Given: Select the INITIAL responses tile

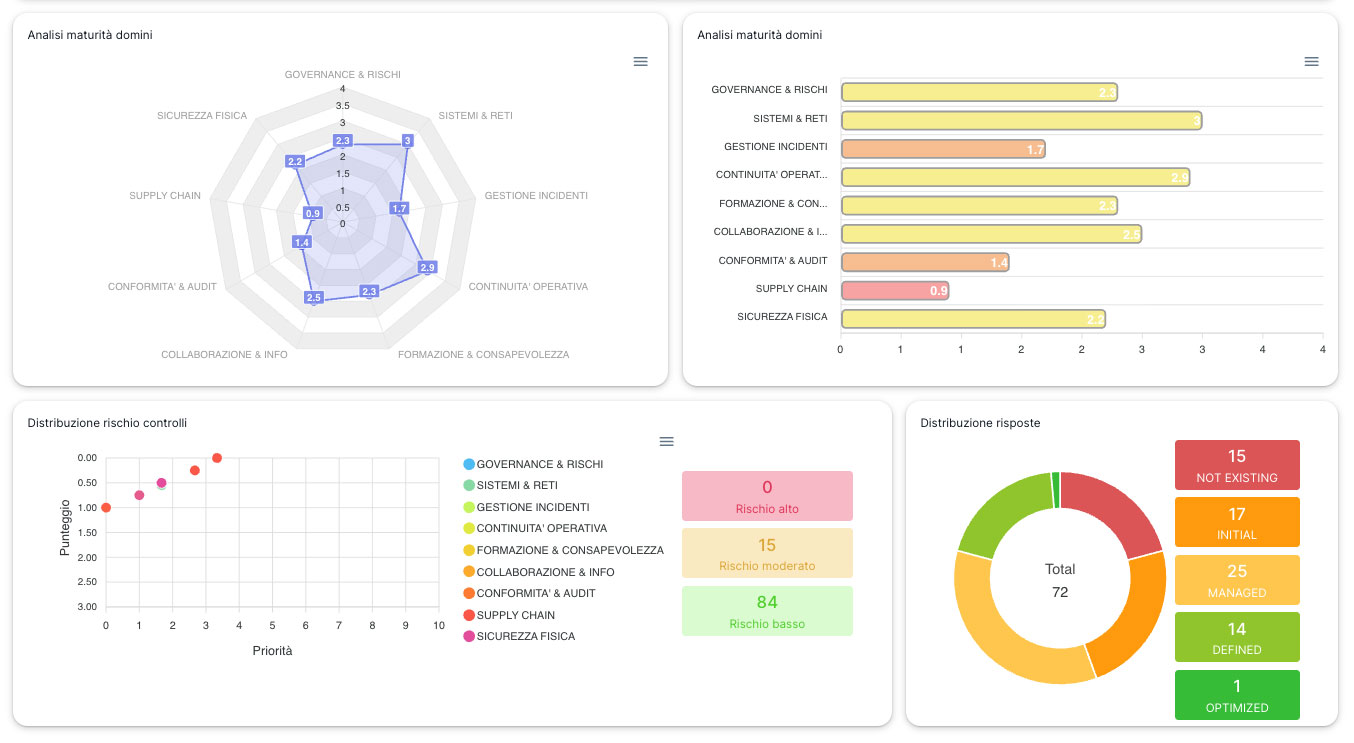Looking at the screenshot, I should tap(1237, 522).
